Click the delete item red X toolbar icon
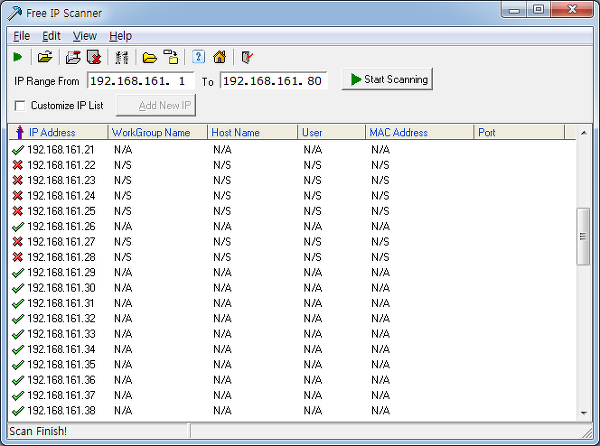Image resolution: width=600 pixels, height=446 pixels. (94, 57)
